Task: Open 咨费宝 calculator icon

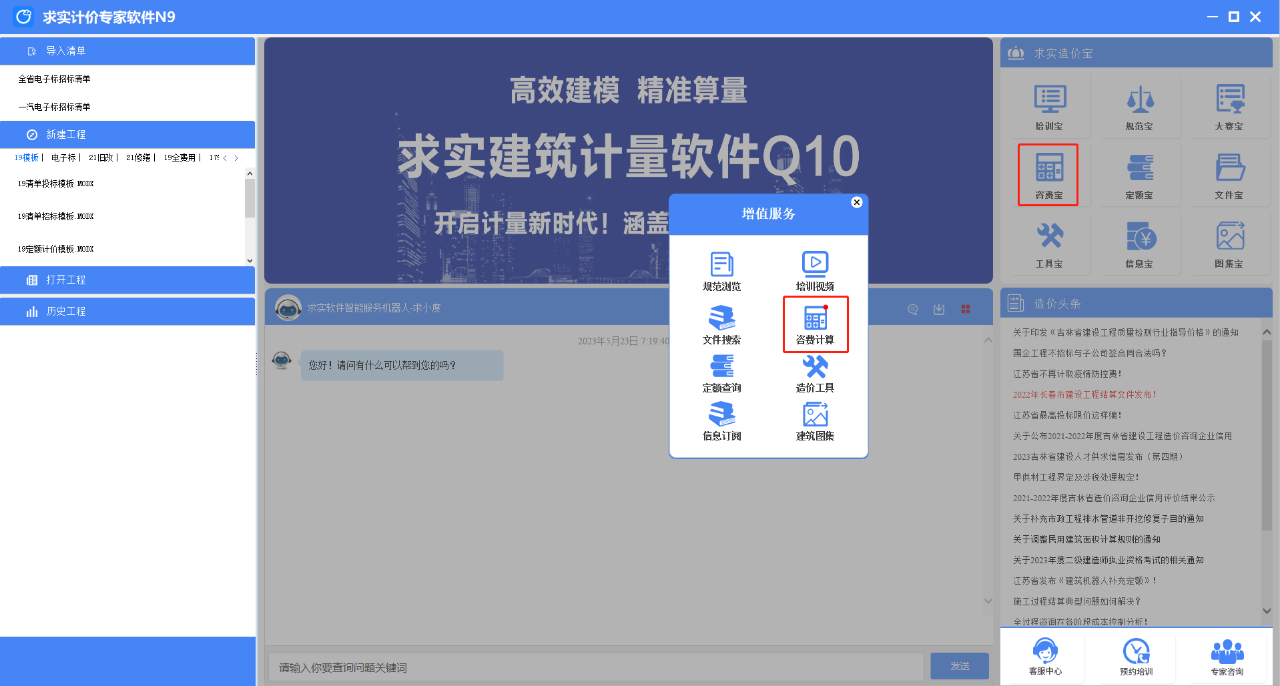Action: click(1048, 175)
